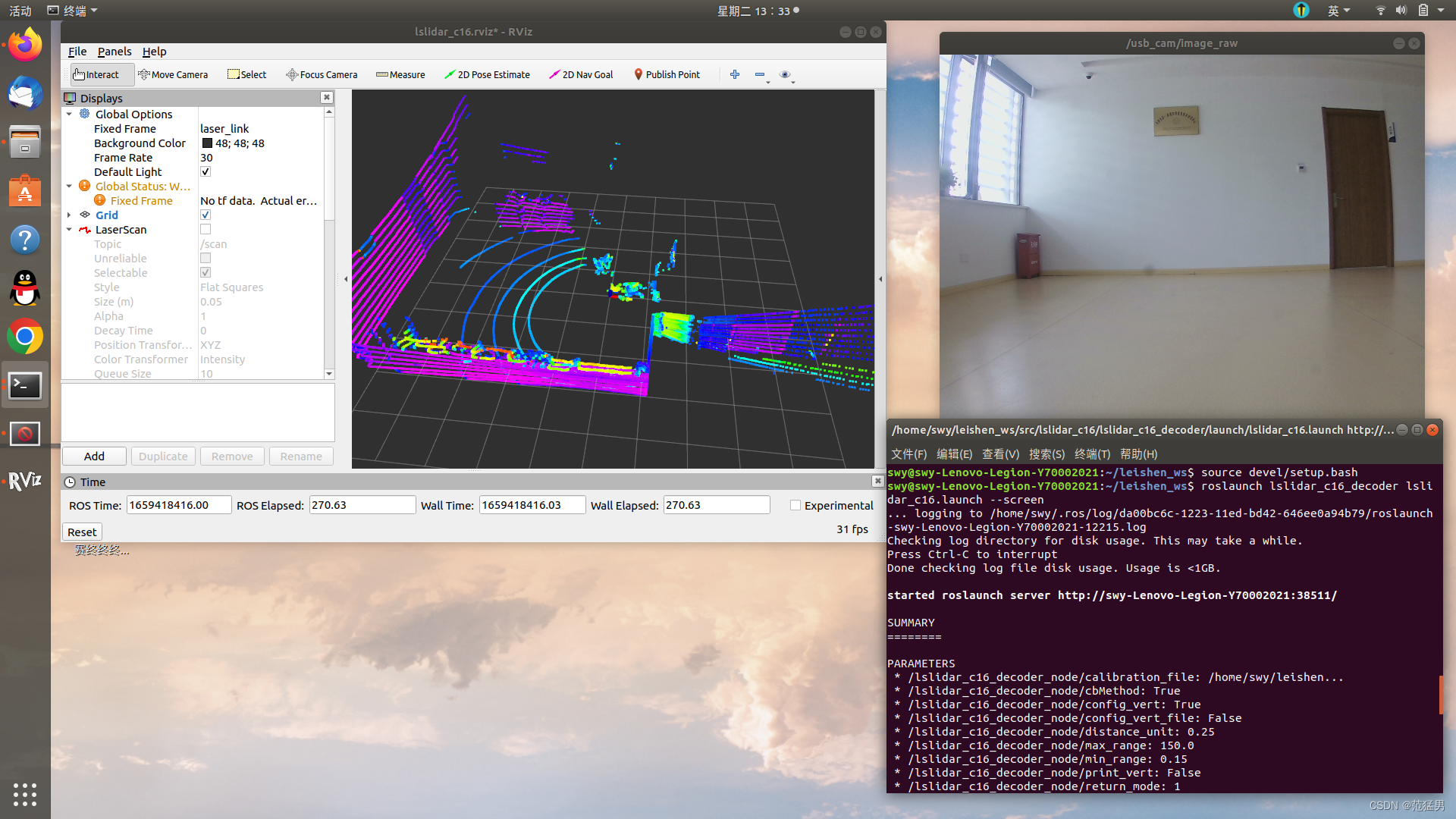Launch Ubuntu Software from the dock

pos(25,191)
